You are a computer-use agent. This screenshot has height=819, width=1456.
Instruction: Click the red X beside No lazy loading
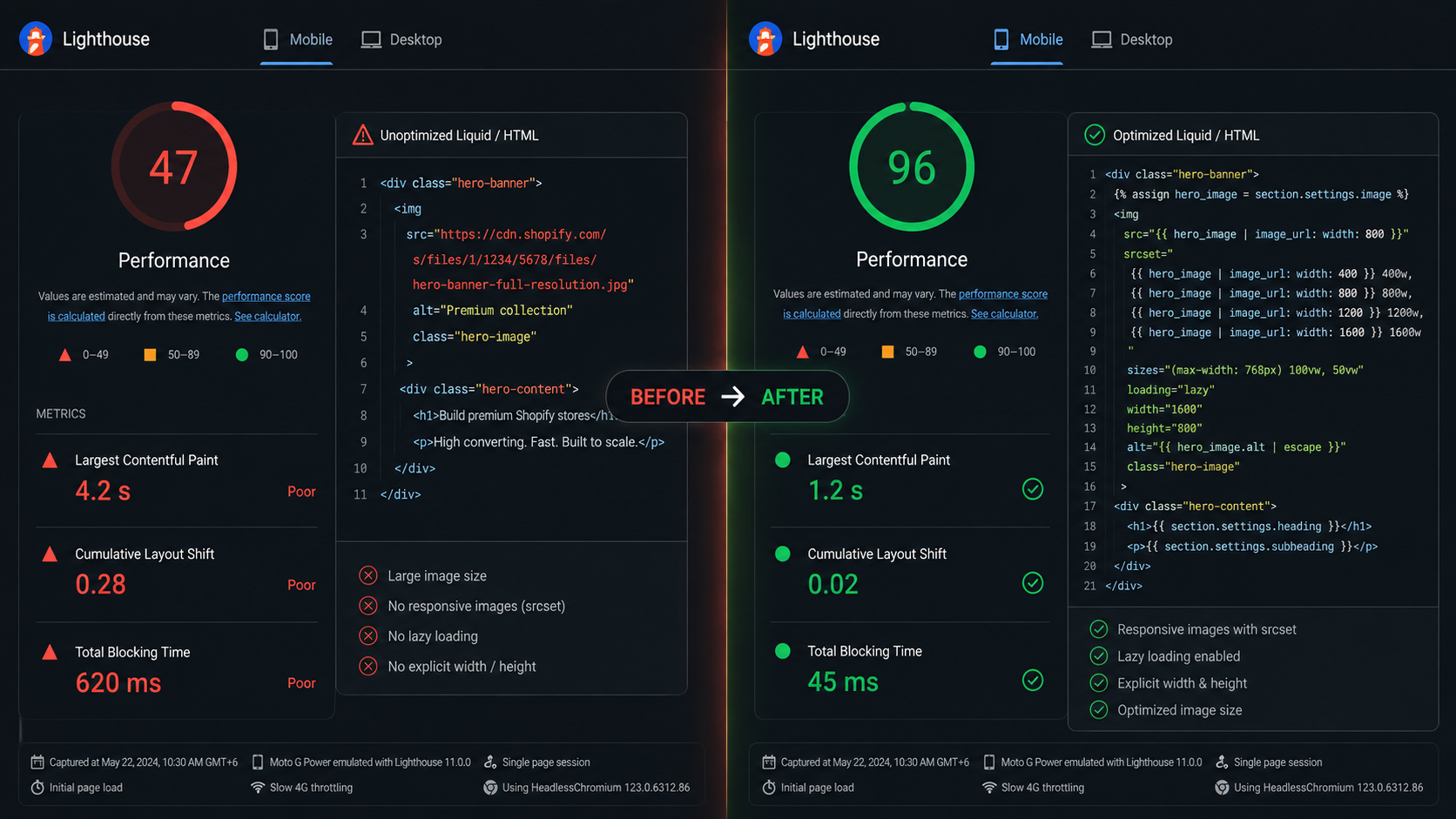368,636
